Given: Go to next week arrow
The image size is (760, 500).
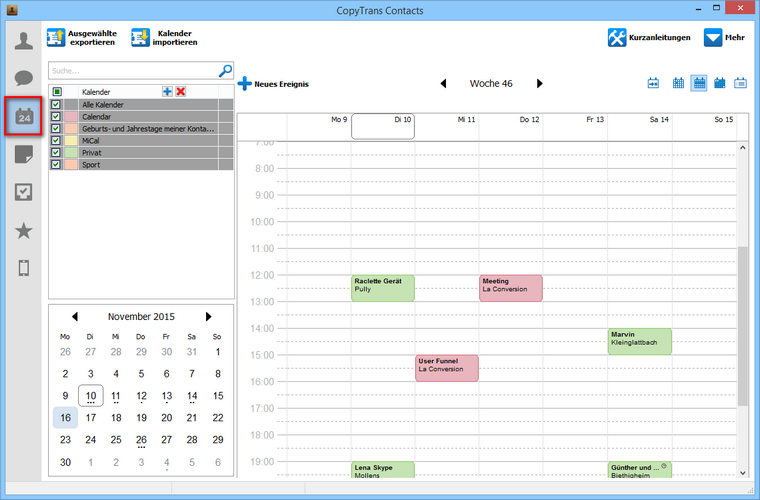Looking at the screenshot, I should click(539, 83).
